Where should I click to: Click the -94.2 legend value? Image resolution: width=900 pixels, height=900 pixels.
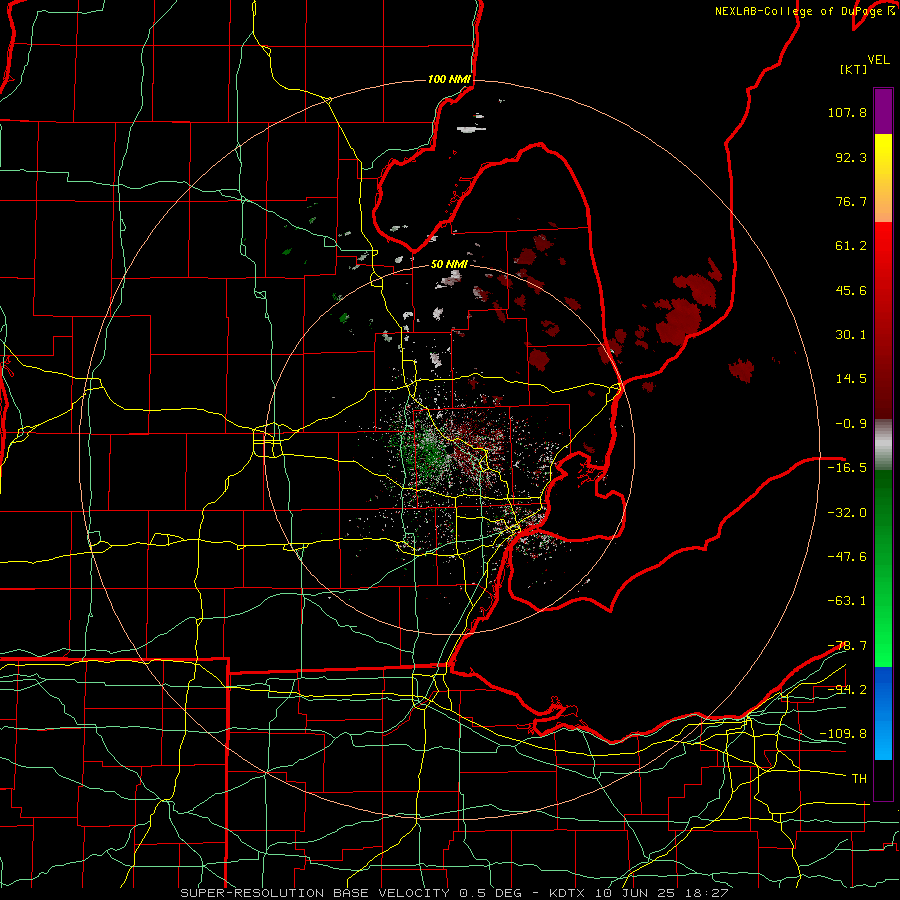pos(847,689)
